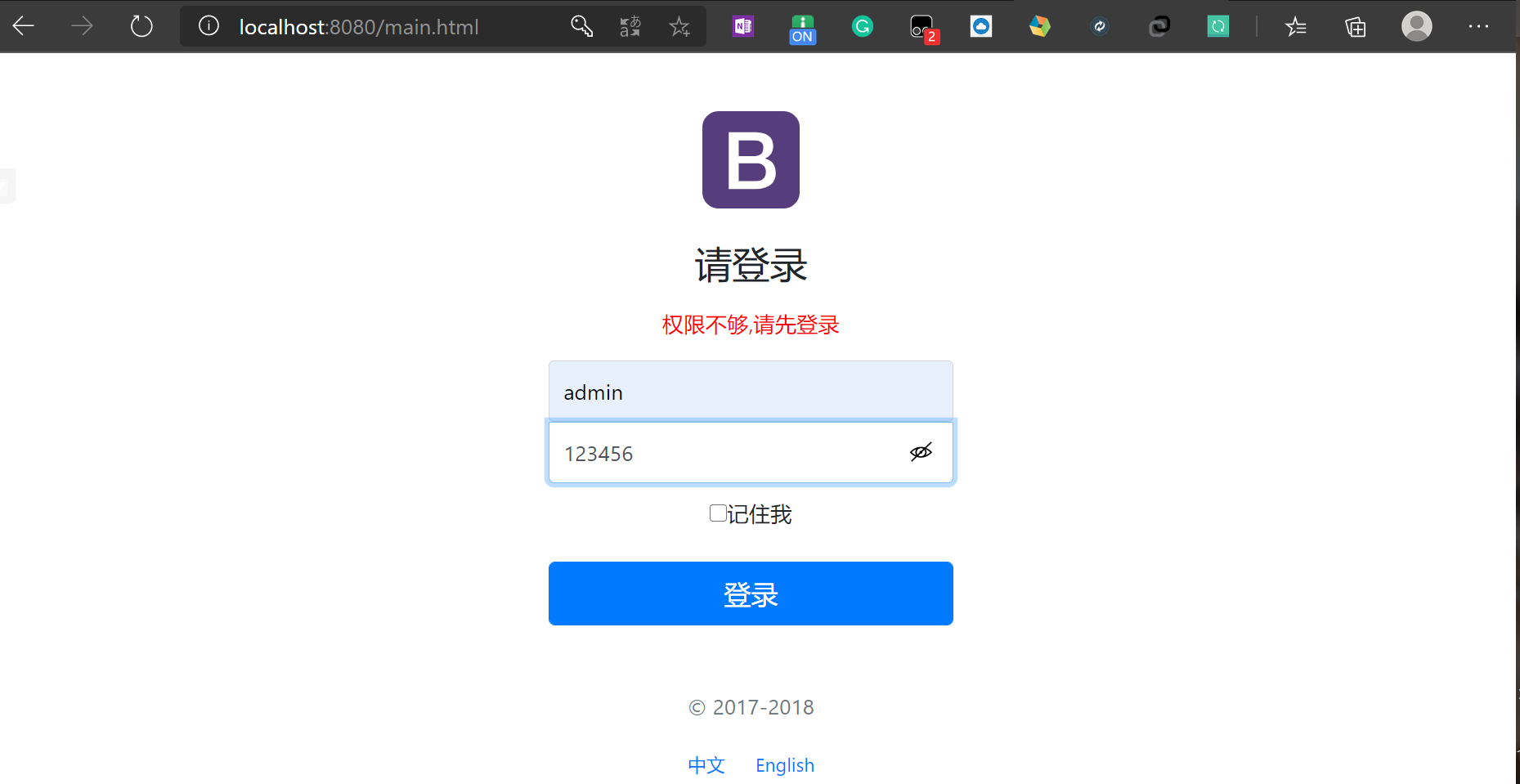Click the purple Bootstrap B logo
The height and width of the screenshot is (784, 1520).
point(751,159)
